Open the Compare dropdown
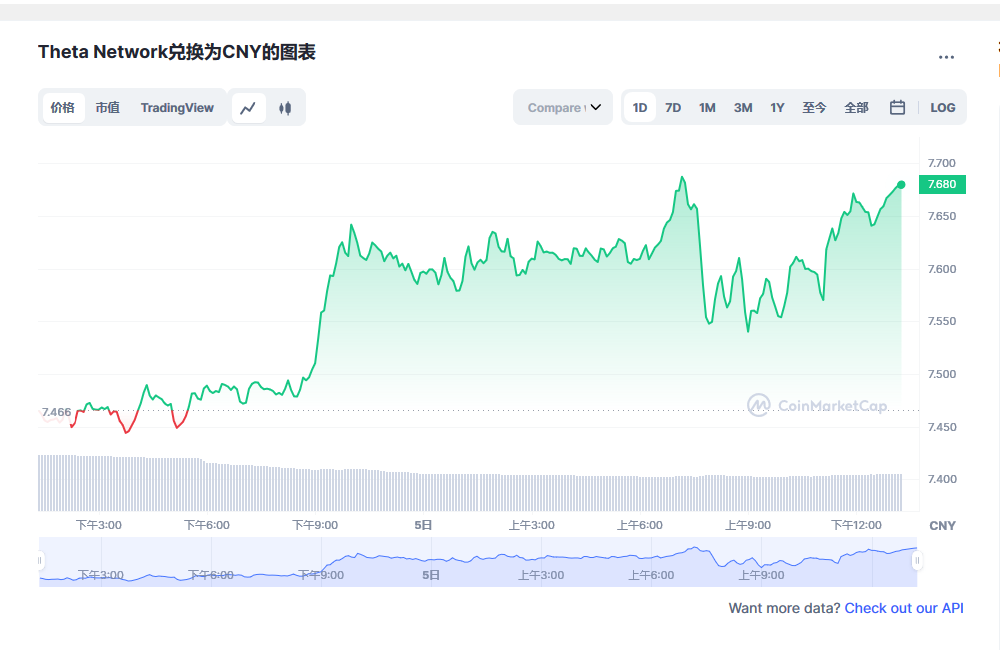Screen dimensions: 1000x650 tap(563, 107)
